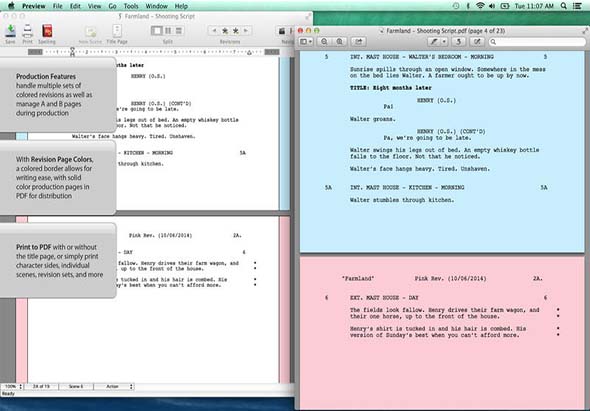The width and height of the screenshot is (590, 411).
Task: Open Spotlight search in menu bar
Action: pyautogui.click(x=563, y=6)
